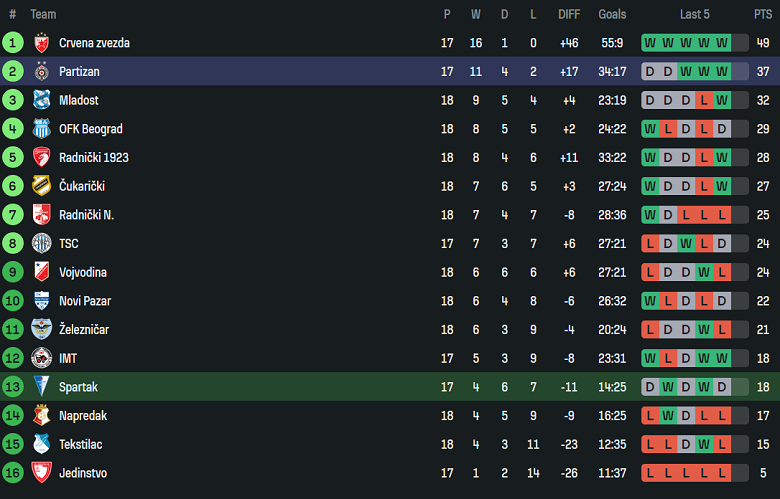
Task: Click the Jedinstvo team badge
Action: [41, 473]
